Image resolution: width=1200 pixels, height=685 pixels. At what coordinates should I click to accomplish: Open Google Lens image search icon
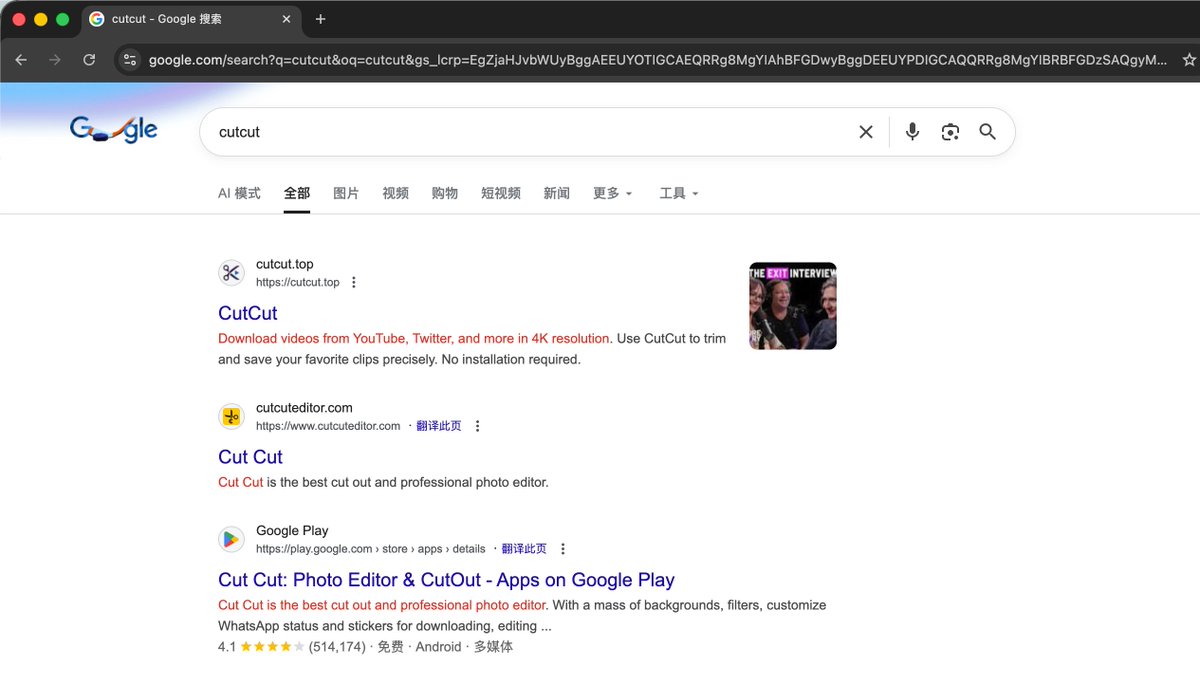(950, 132)
